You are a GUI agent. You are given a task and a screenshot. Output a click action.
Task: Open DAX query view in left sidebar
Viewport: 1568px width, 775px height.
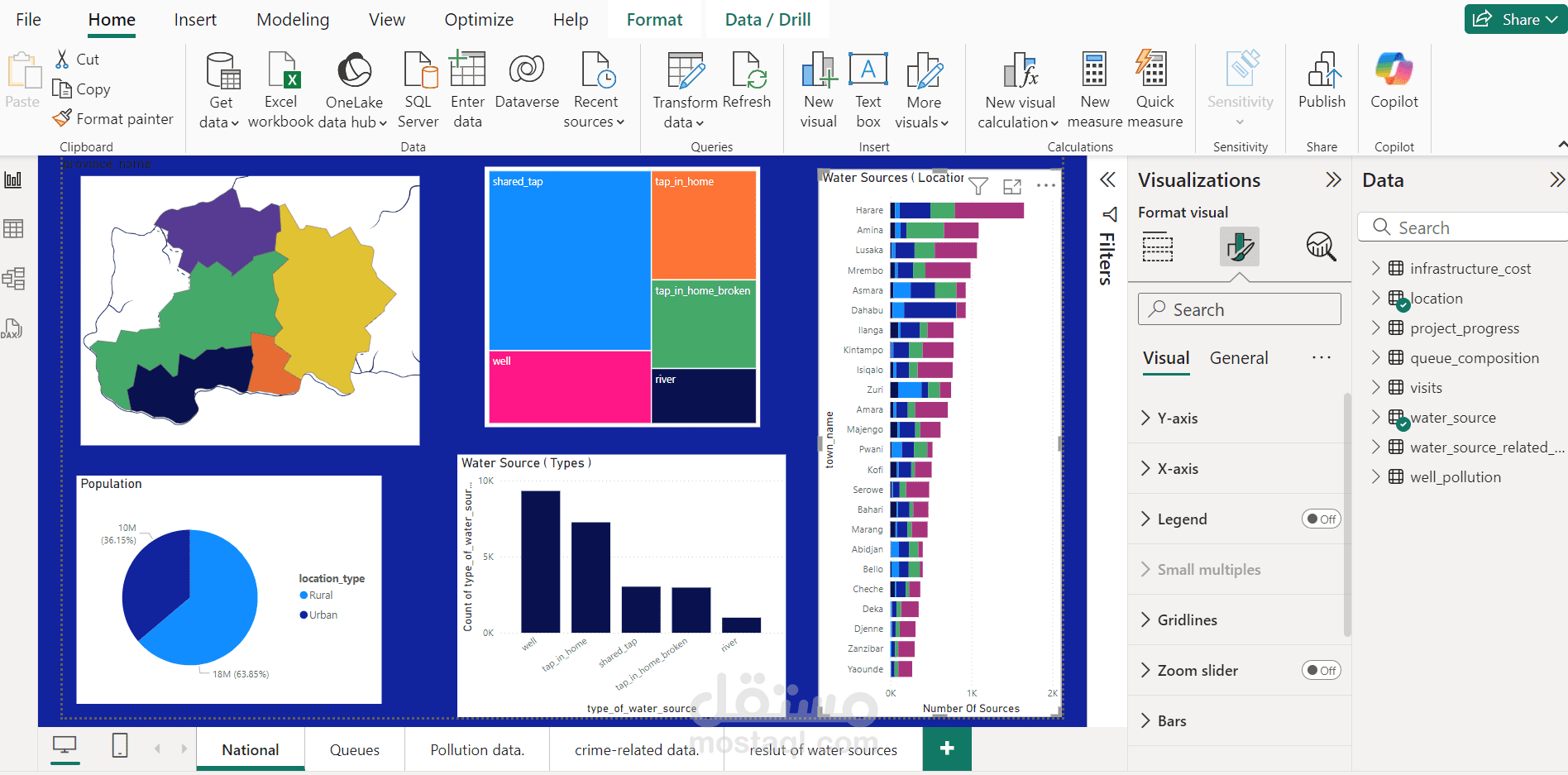(x=12, y=328)
